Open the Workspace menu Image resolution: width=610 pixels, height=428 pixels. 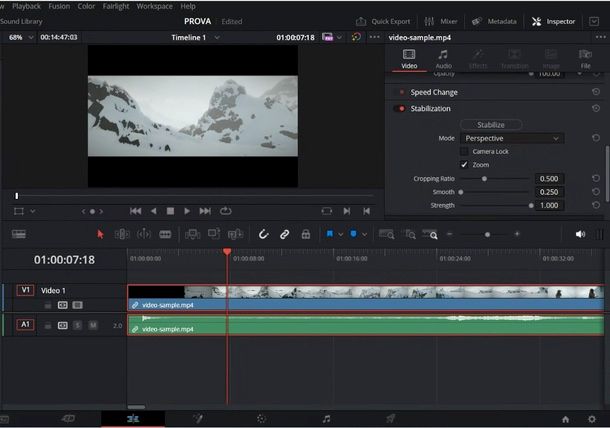coord(154,6)
